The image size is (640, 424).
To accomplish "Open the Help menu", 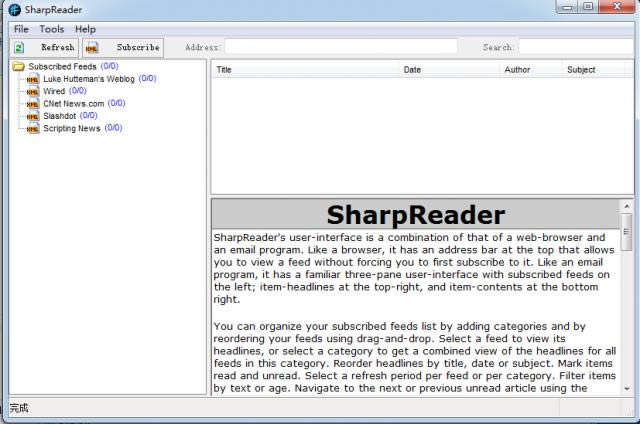I will coord(85,29).
